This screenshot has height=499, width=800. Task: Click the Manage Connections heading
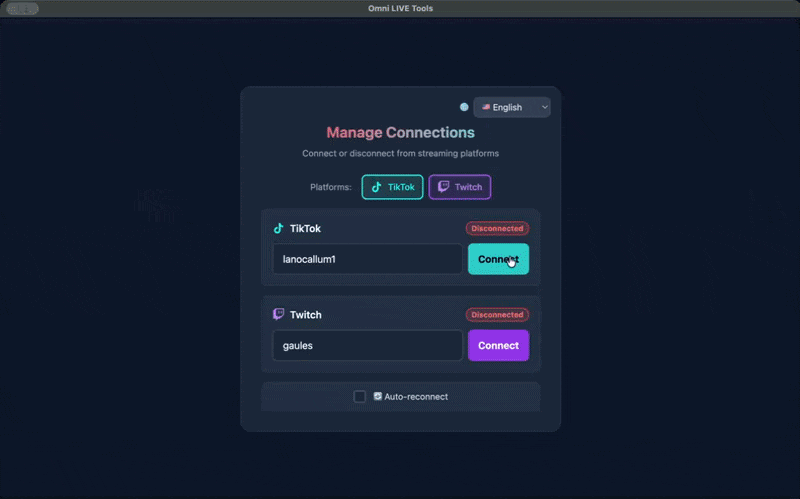coord(401,133)
